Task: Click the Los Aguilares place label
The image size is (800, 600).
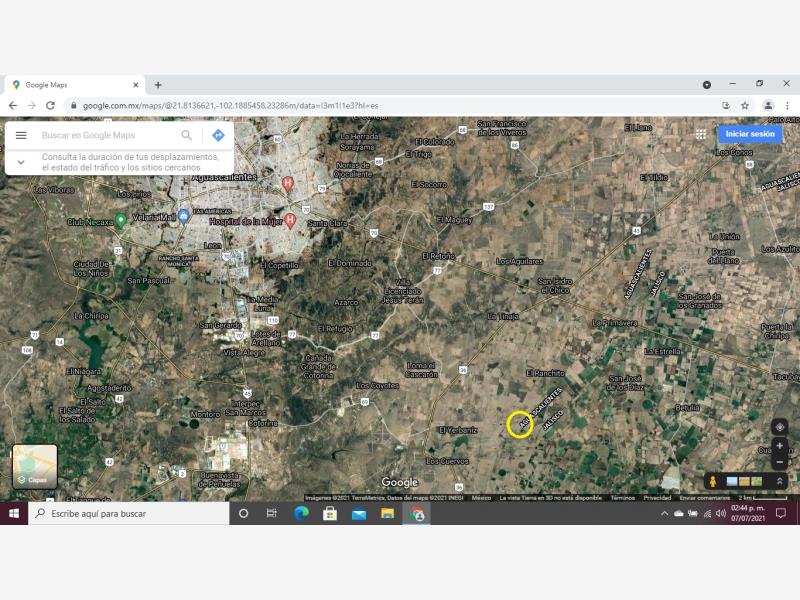Action: point(519,261)
